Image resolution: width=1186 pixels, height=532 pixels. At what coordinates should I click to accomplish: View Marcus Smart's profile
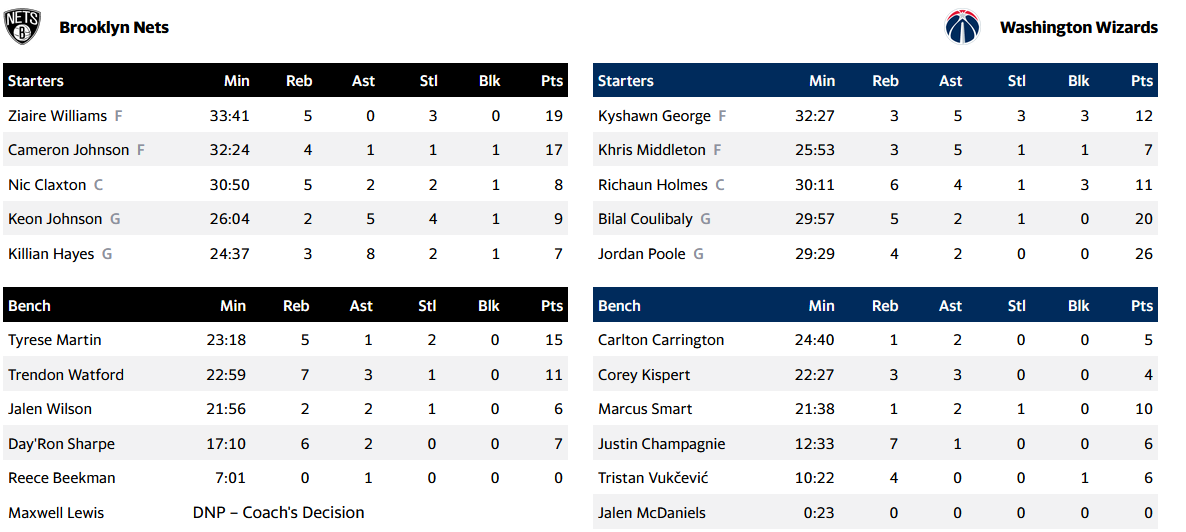click(645, 409)
